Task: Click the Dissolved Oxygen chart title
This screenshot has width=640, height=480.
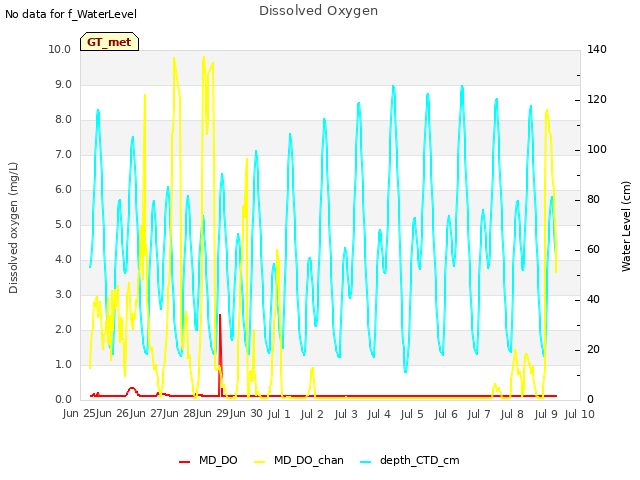Action: 318,11
